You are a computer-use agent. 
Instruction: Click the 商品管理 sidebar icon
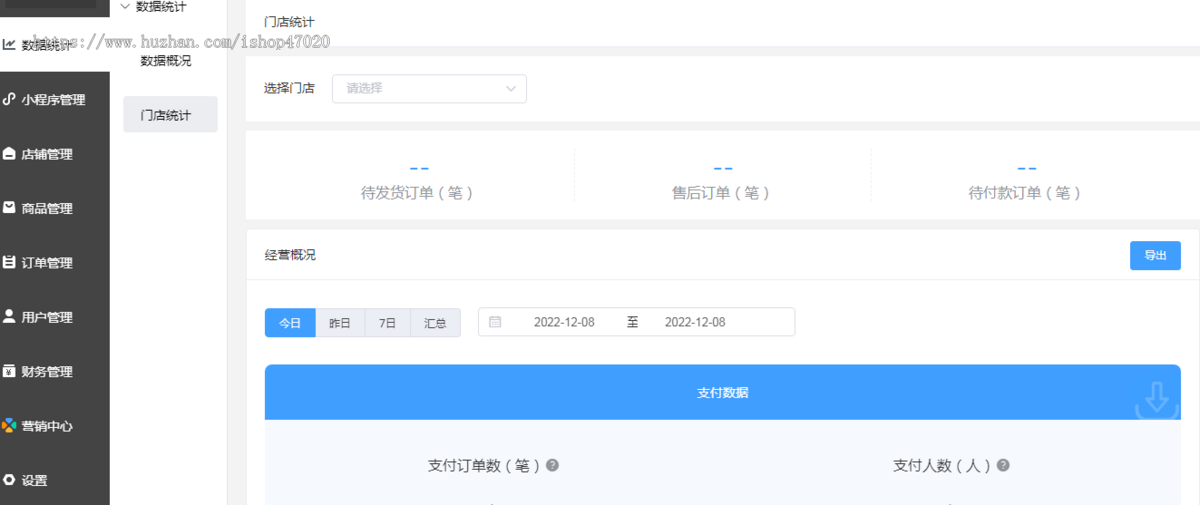(x=9, y=208)
